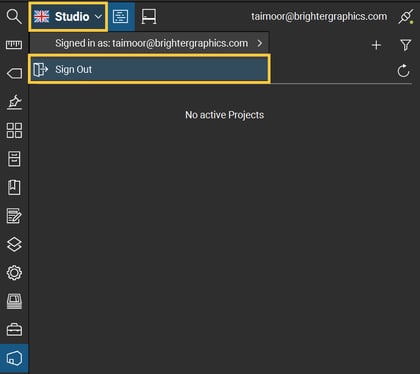Open the stamp markup tool in sidebar

click(x=14, y=102)
